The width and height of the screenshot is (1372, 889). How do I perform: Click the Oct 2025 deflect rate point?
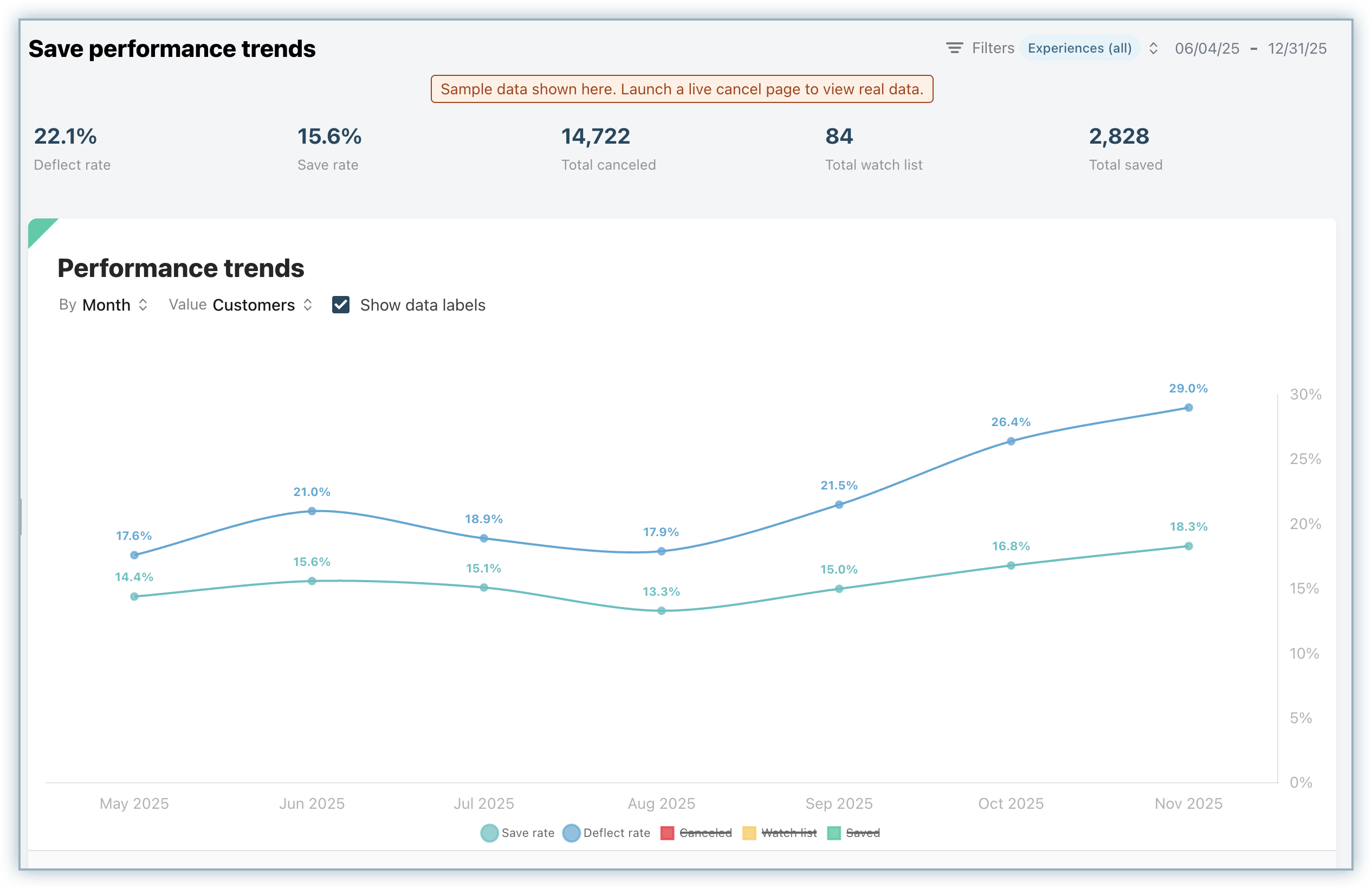point(1011,442)
